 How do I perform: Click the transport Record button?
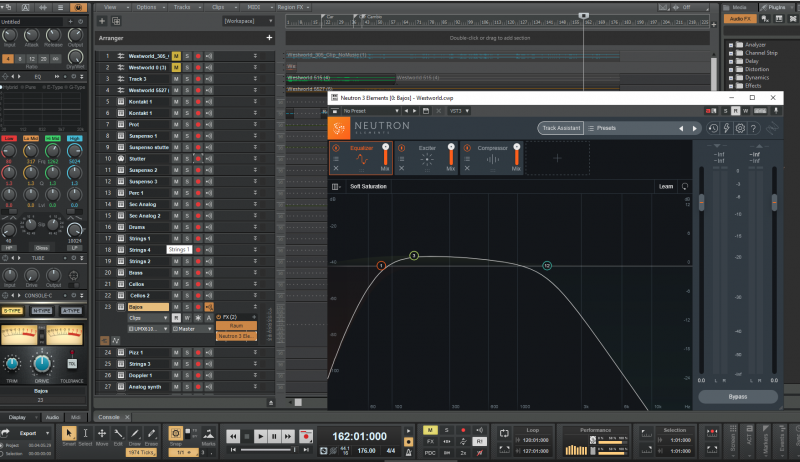point(306,436)
